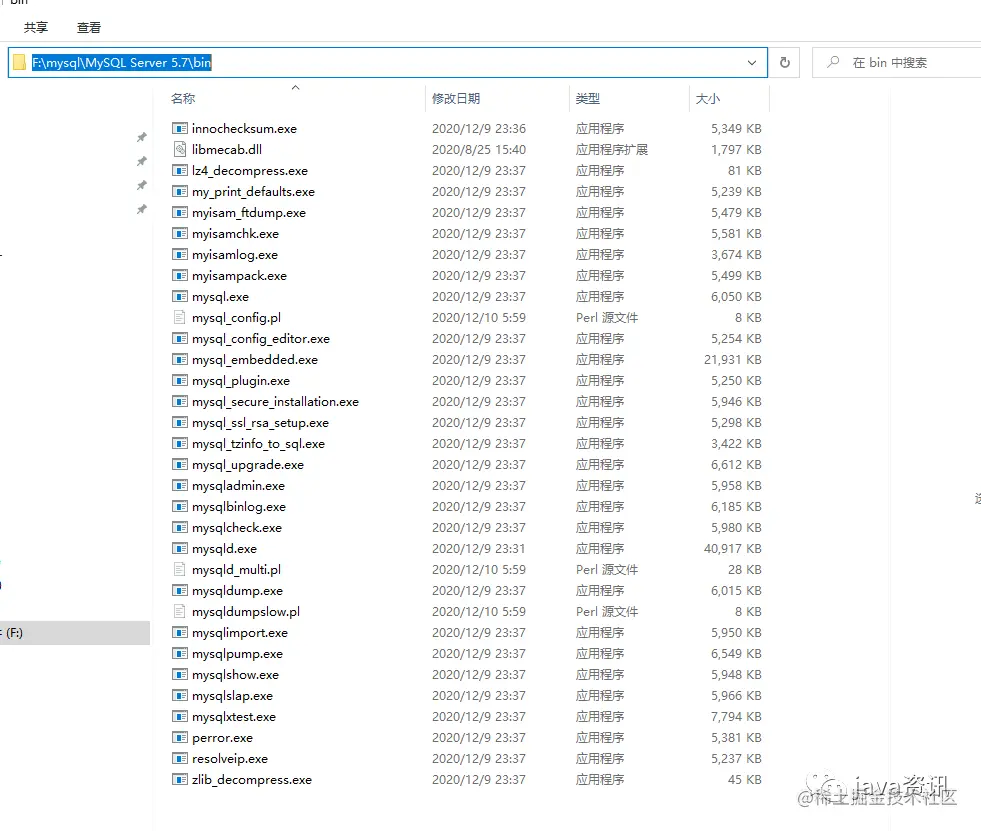
Task: Click the search magnifier icon
Action: pyautogui.click(x=833, y=62)
